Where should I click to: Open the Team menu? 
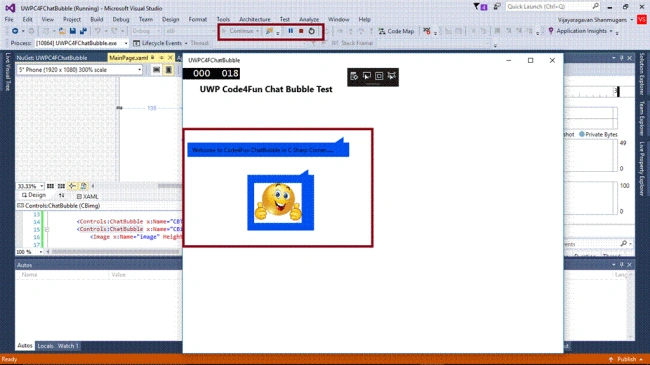pos(146,19)
